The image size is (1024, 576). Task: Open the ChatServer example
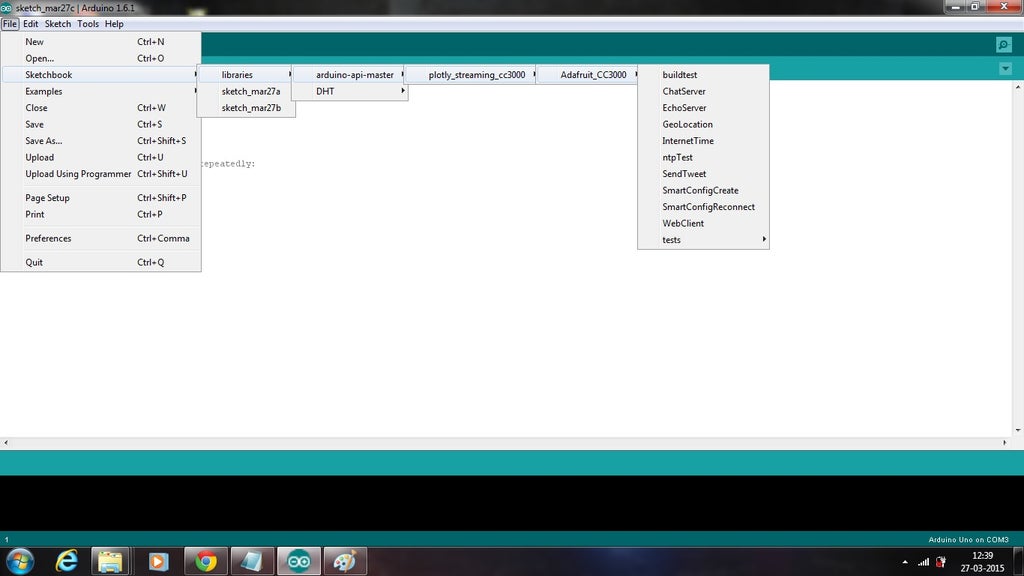pos(703,91)
